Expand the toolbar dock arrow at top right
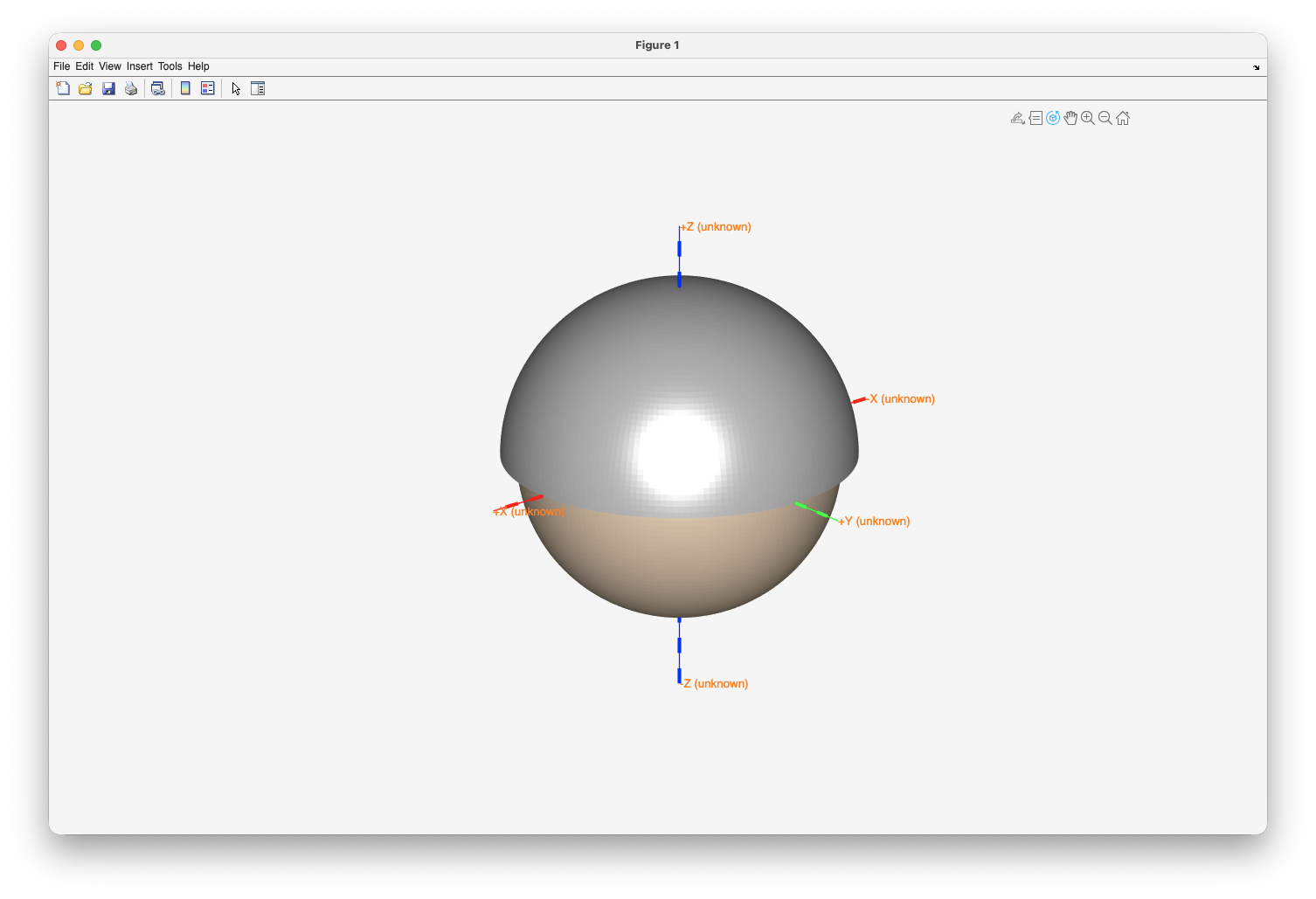 1257,67
